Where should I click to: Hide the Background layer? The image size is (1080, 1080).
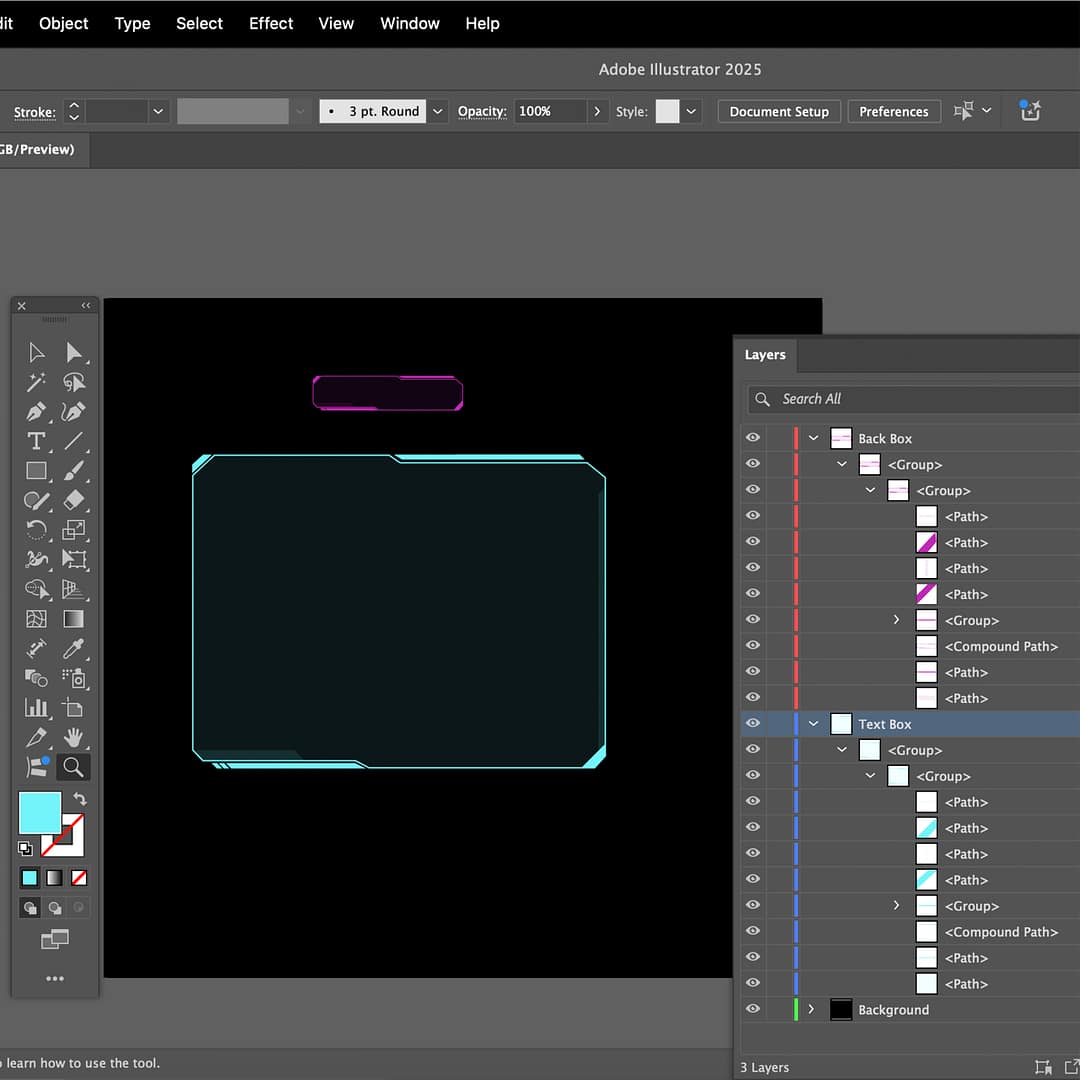753,1010
